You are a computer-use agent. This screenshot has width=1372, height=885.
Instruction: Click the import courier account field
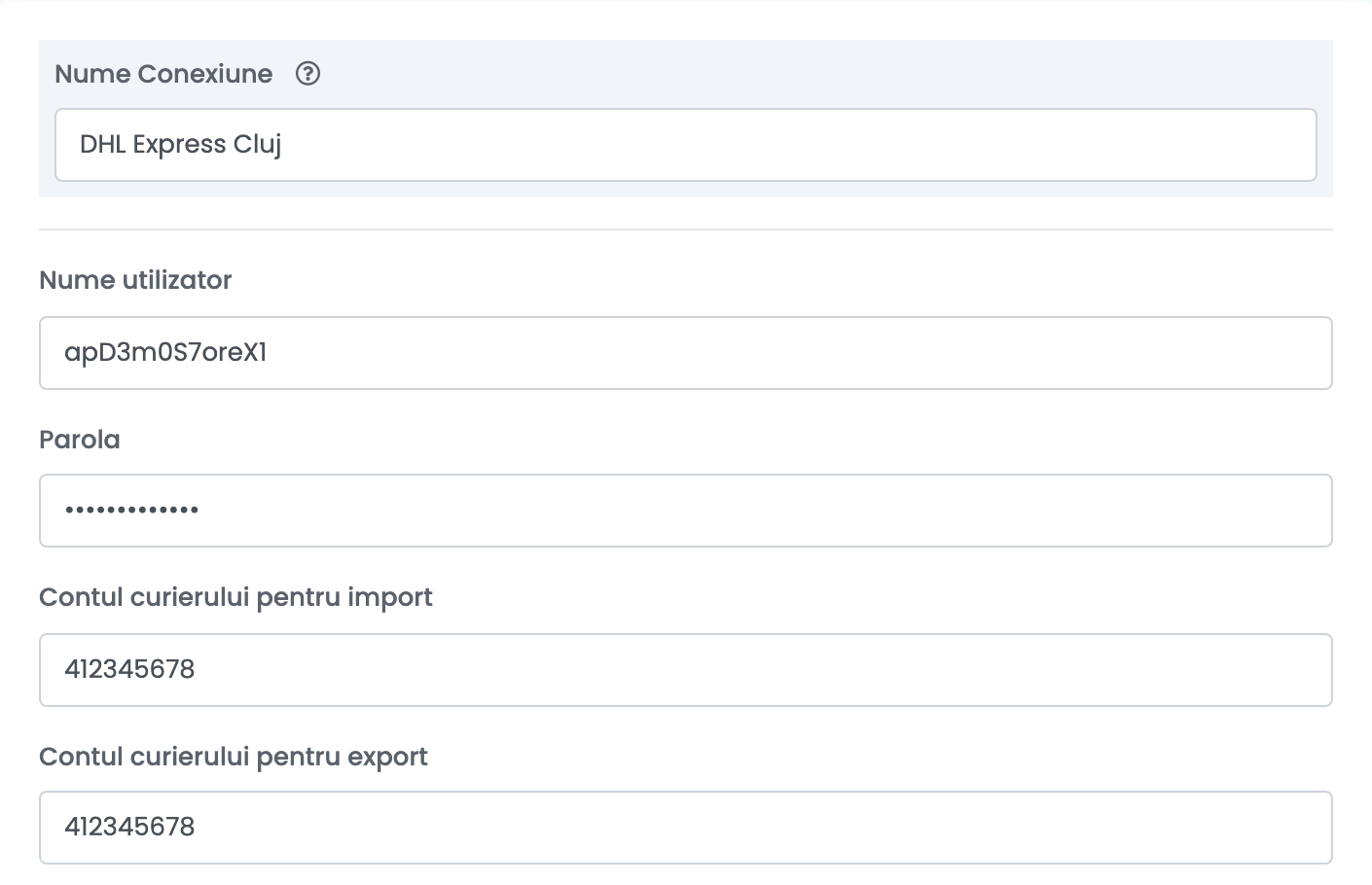(686, 670)
